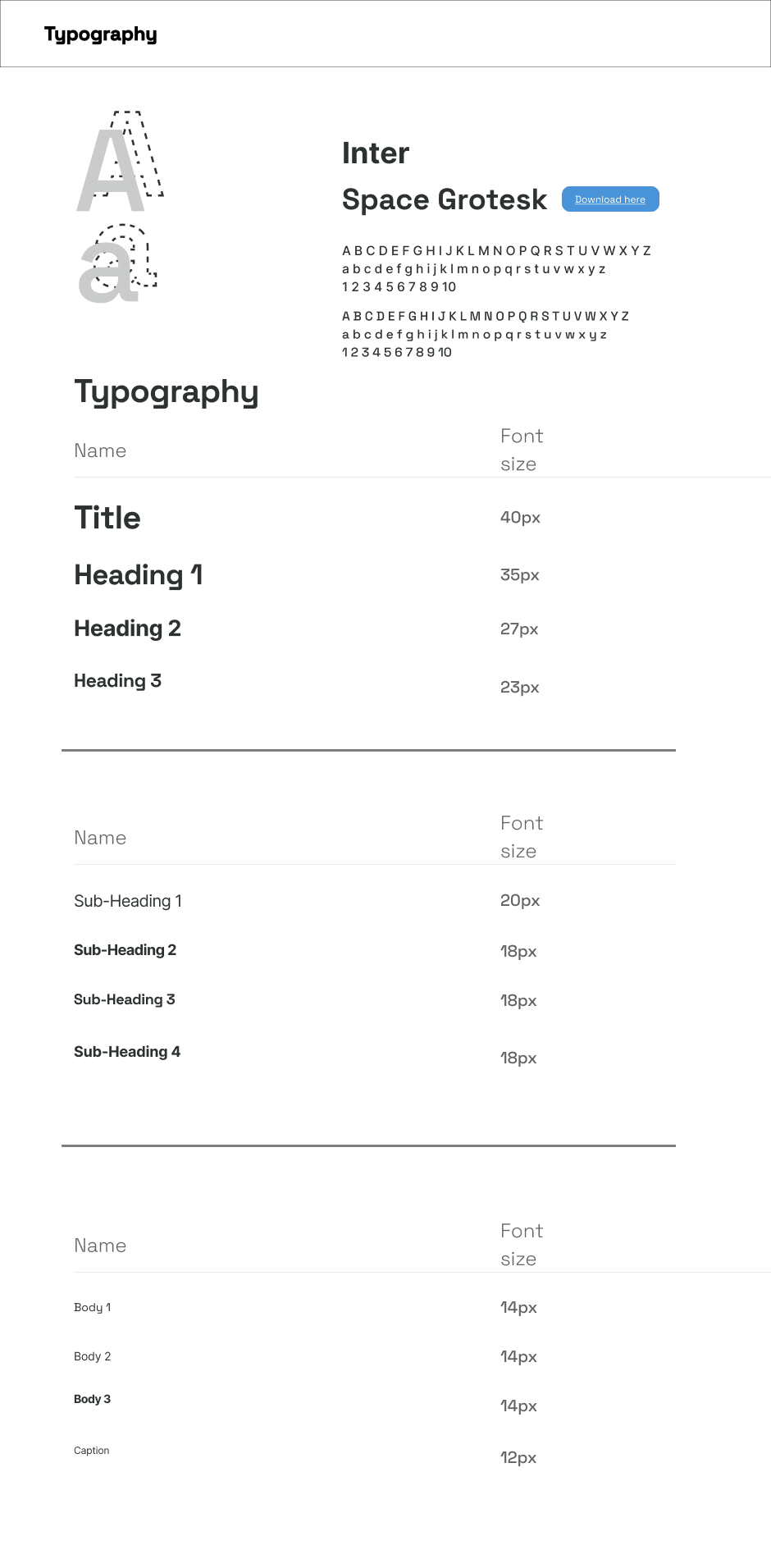
Task: Click the Heading 1 style name
Action: (x=138, y=575)
